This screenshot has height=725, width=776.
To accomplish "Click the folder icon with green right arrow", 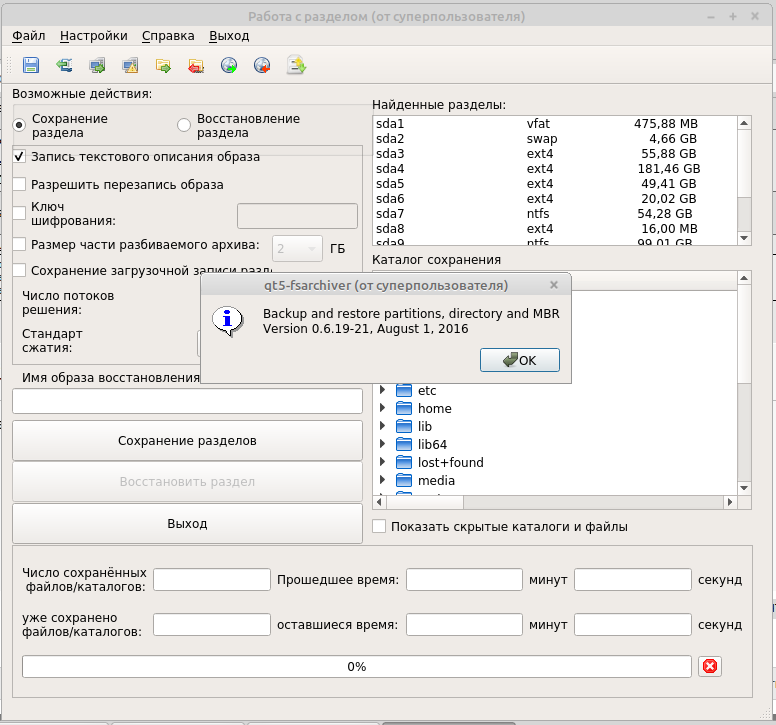I will click(163, 65).
